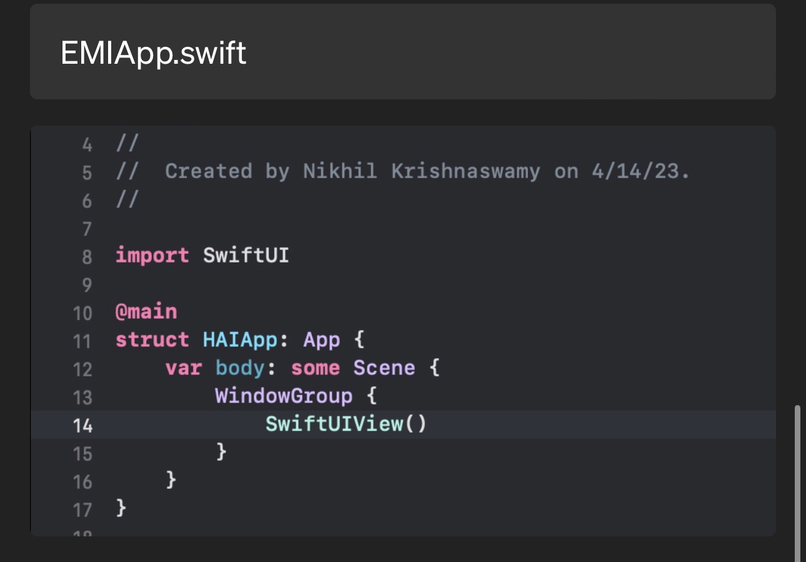This screenshot has width=806, height=562.
Task: Click 'WindowGroup' on line 13
Action: [x=284, y=396]
